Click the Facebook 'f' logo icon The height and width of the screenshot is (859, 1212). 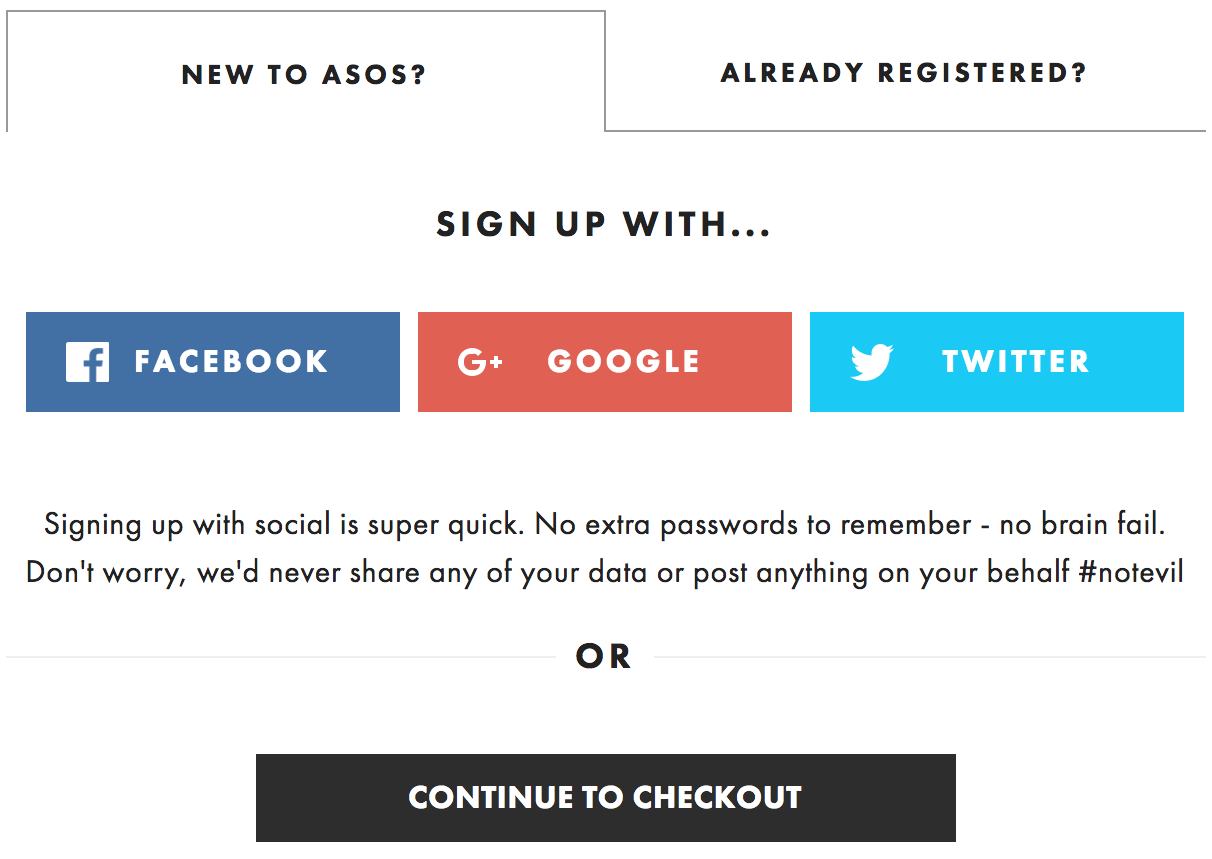pos(87,362)
